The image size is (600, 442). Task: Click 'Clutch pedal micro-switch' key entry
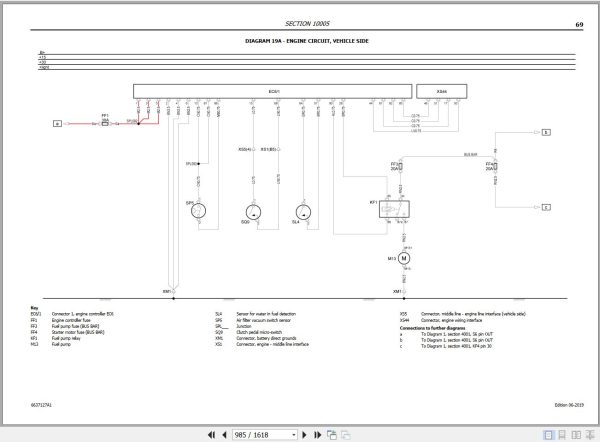(x=259, y=332)
